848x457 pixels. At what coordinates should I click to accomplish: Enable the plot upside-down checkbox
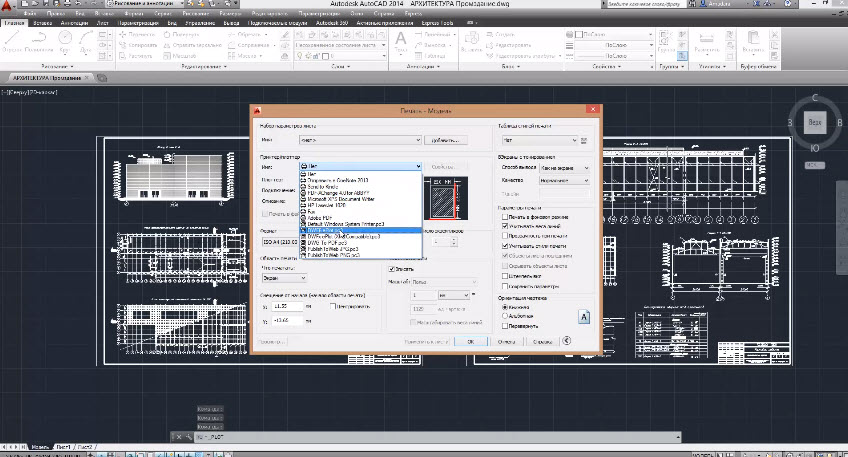(504, 326)
